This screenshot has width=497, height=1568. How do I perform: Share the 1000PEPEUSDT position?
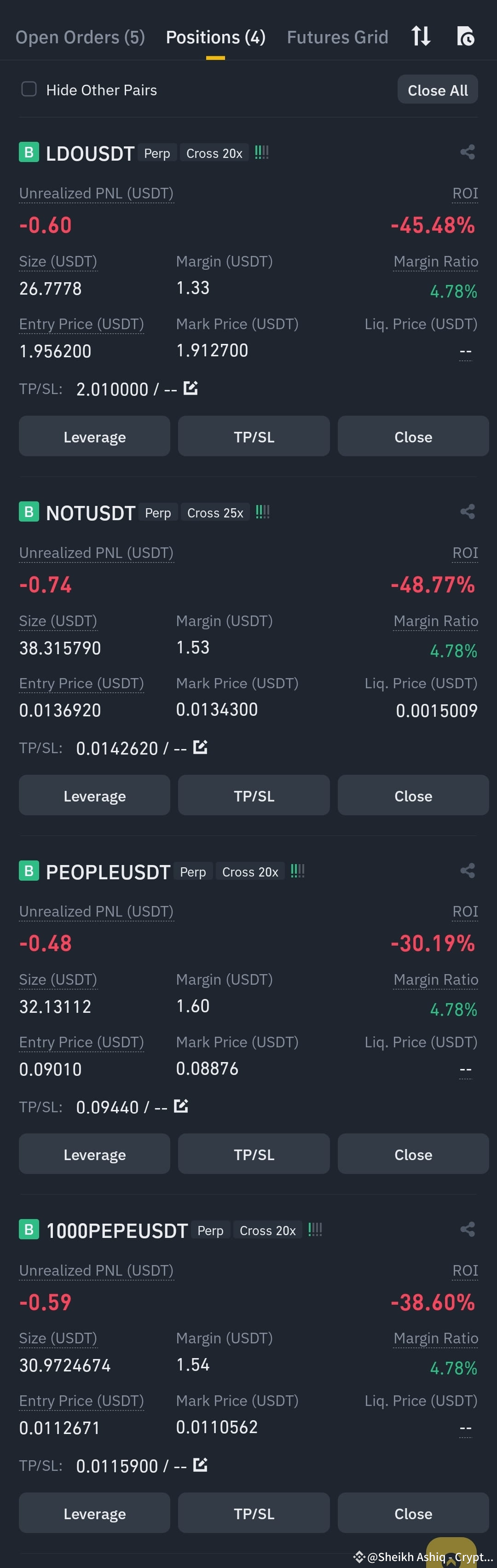(x=467, y=1229)
